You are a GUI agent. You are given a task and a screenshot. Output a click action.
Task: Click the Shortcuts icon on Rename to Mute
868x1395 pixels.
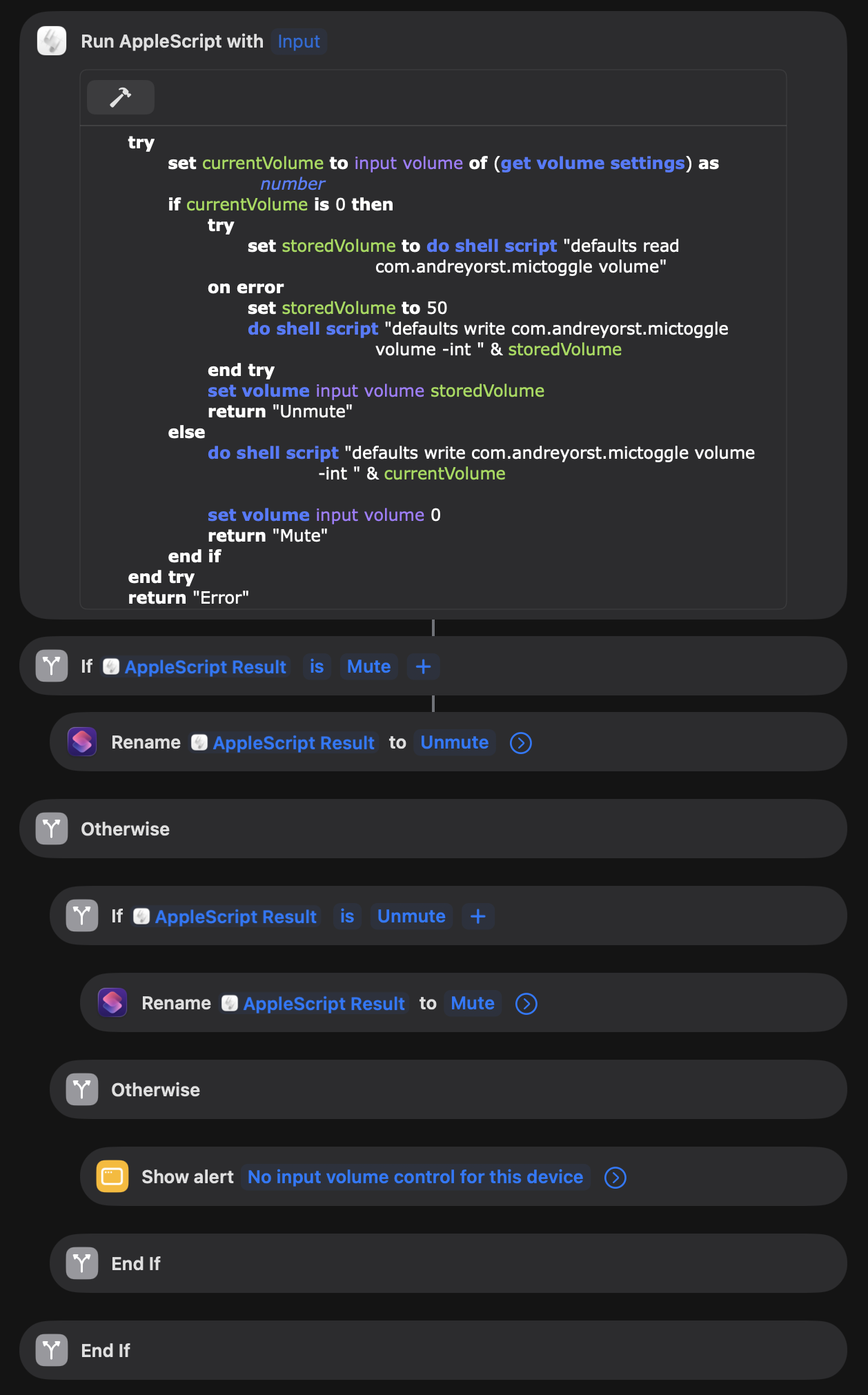(112, 1003)
